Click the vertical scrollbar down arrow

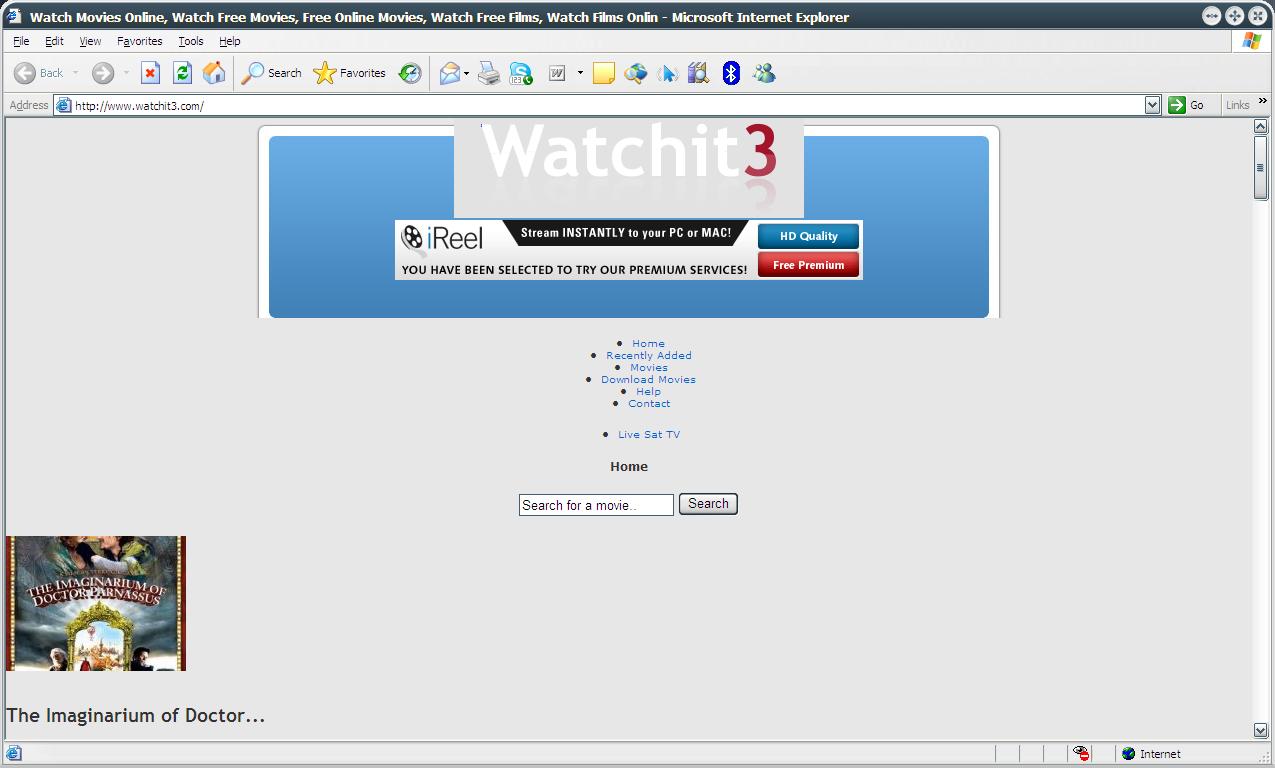tap(1261, 730)
